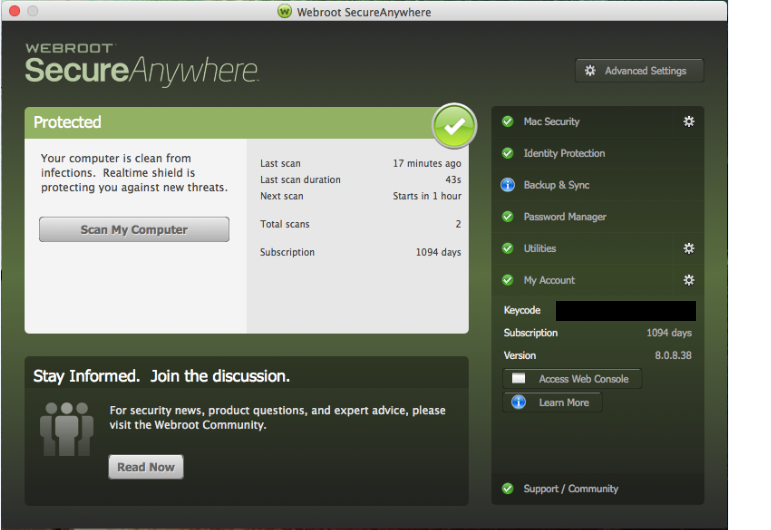The height and width of the screenshot is (530, 771).
Task: Start scan with Scan My Computer
Action: (x=134, y=230)
